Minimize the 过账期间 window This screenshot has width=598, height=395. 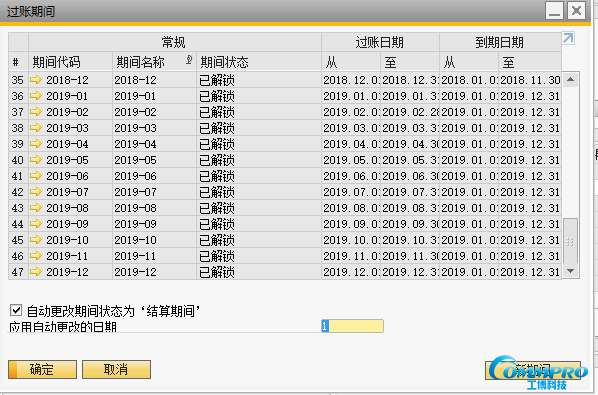[x=555, y=10]
